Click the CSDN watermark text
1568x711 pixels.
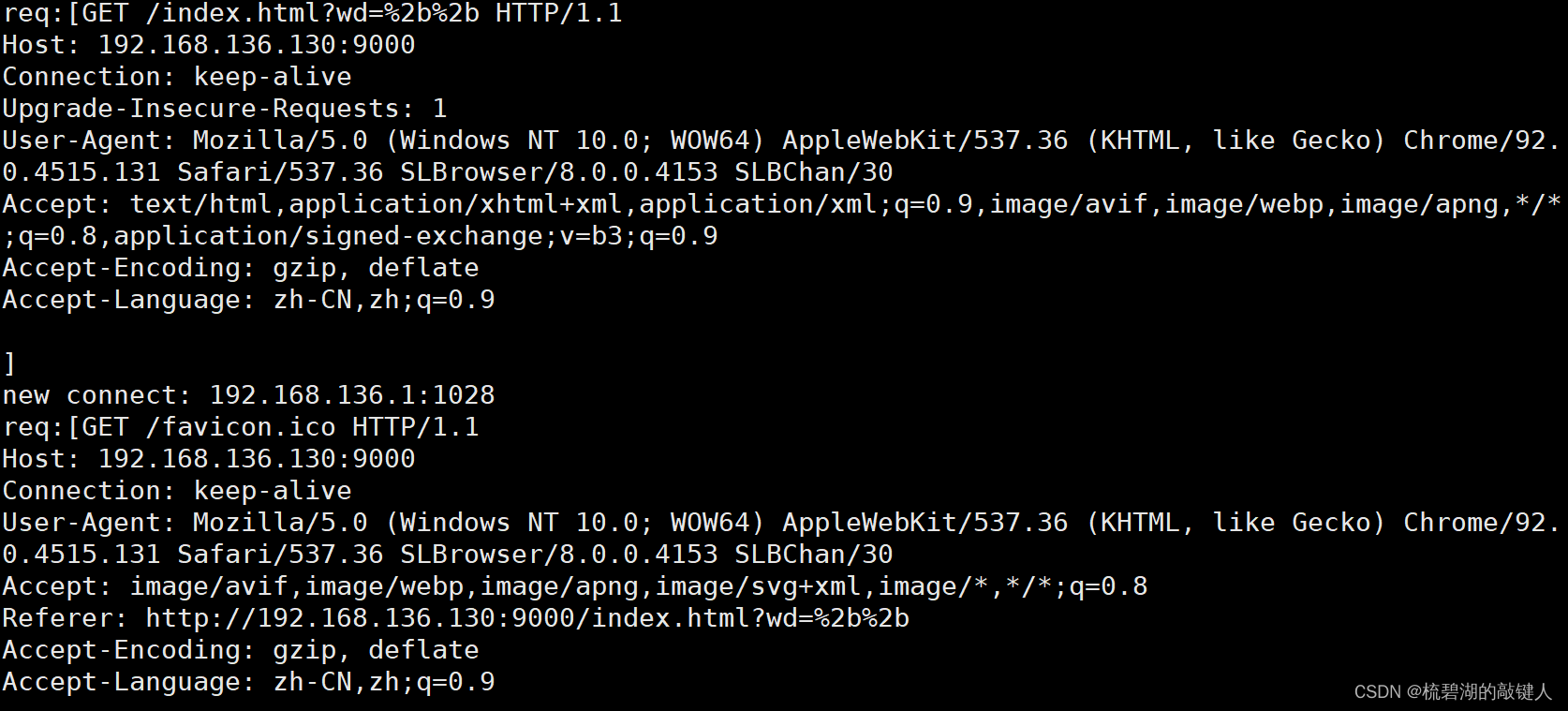[x=1452, y=691]
